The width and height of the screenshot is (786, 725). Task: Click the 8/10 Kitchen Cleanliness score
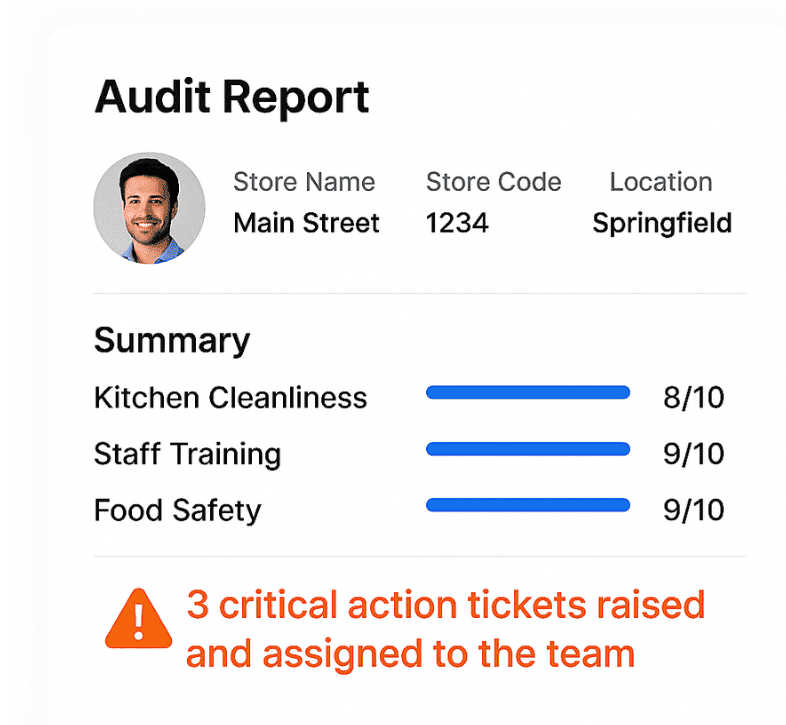coord(694,398)
